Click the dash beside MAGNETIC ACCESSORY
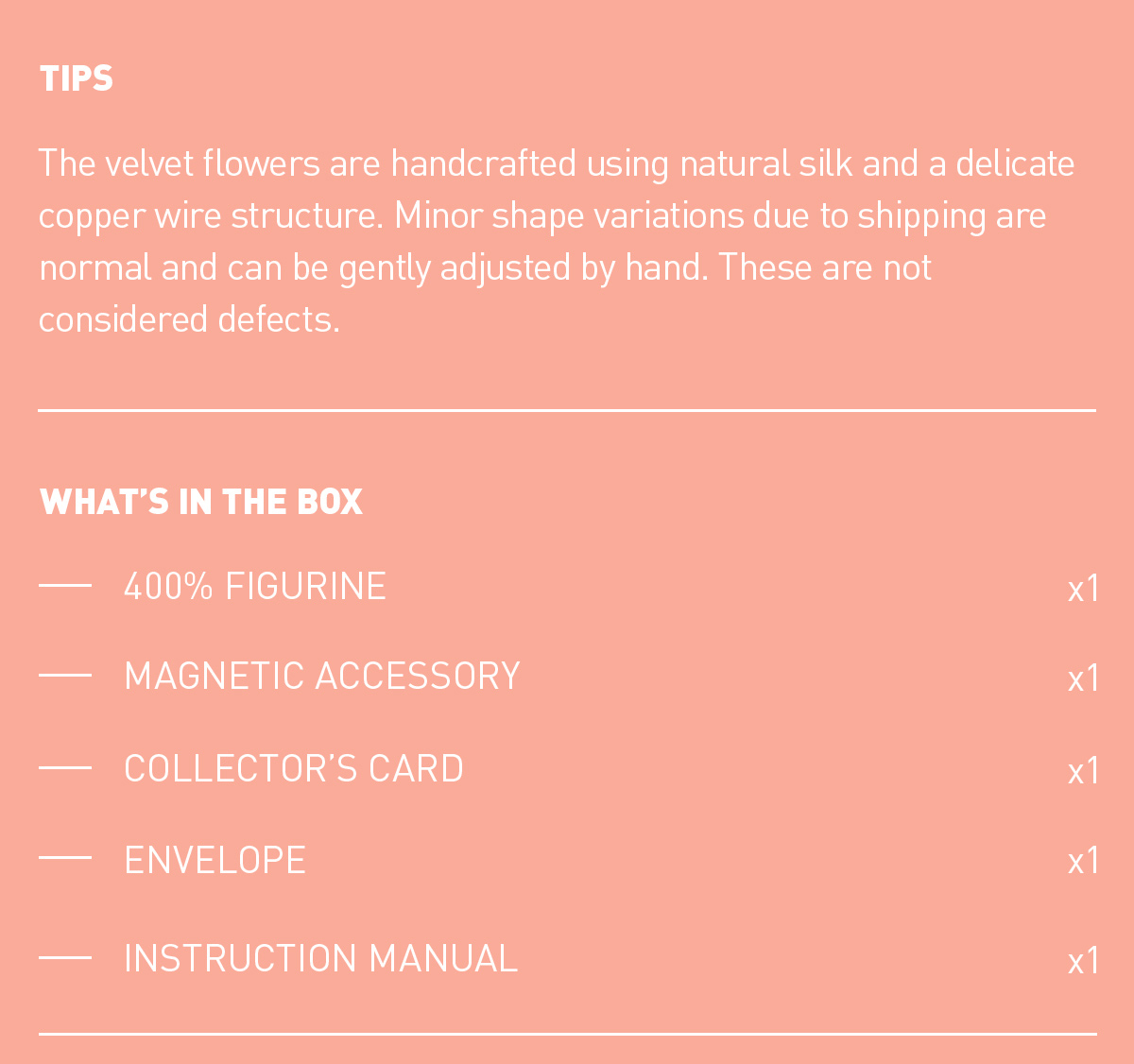Image resolution: width=1134 pixels, height=1064 pixels. [x=65, y=676]
